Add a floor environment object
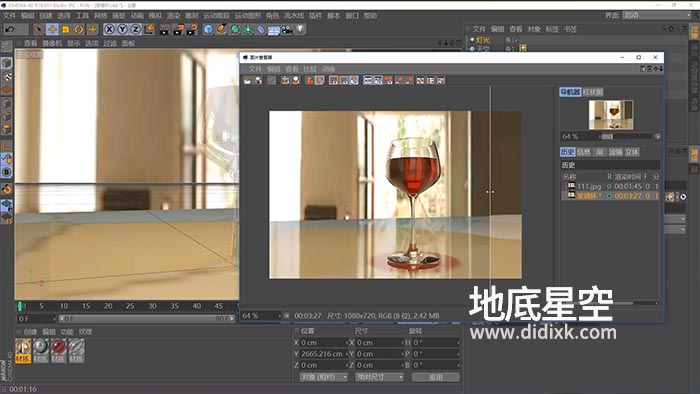700x394 pixels. pos(274,30)
